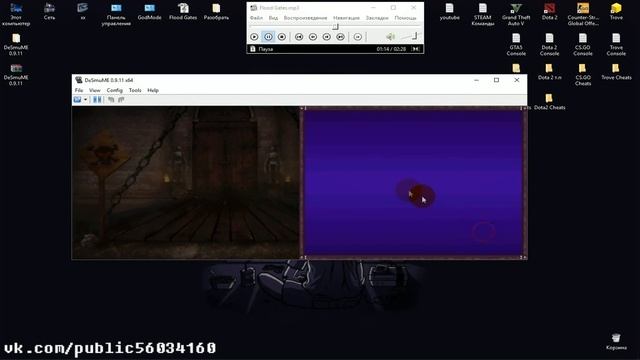640x360 pixels.
Task: Open the Закладки menu
Action: click(x=377, y=18)
